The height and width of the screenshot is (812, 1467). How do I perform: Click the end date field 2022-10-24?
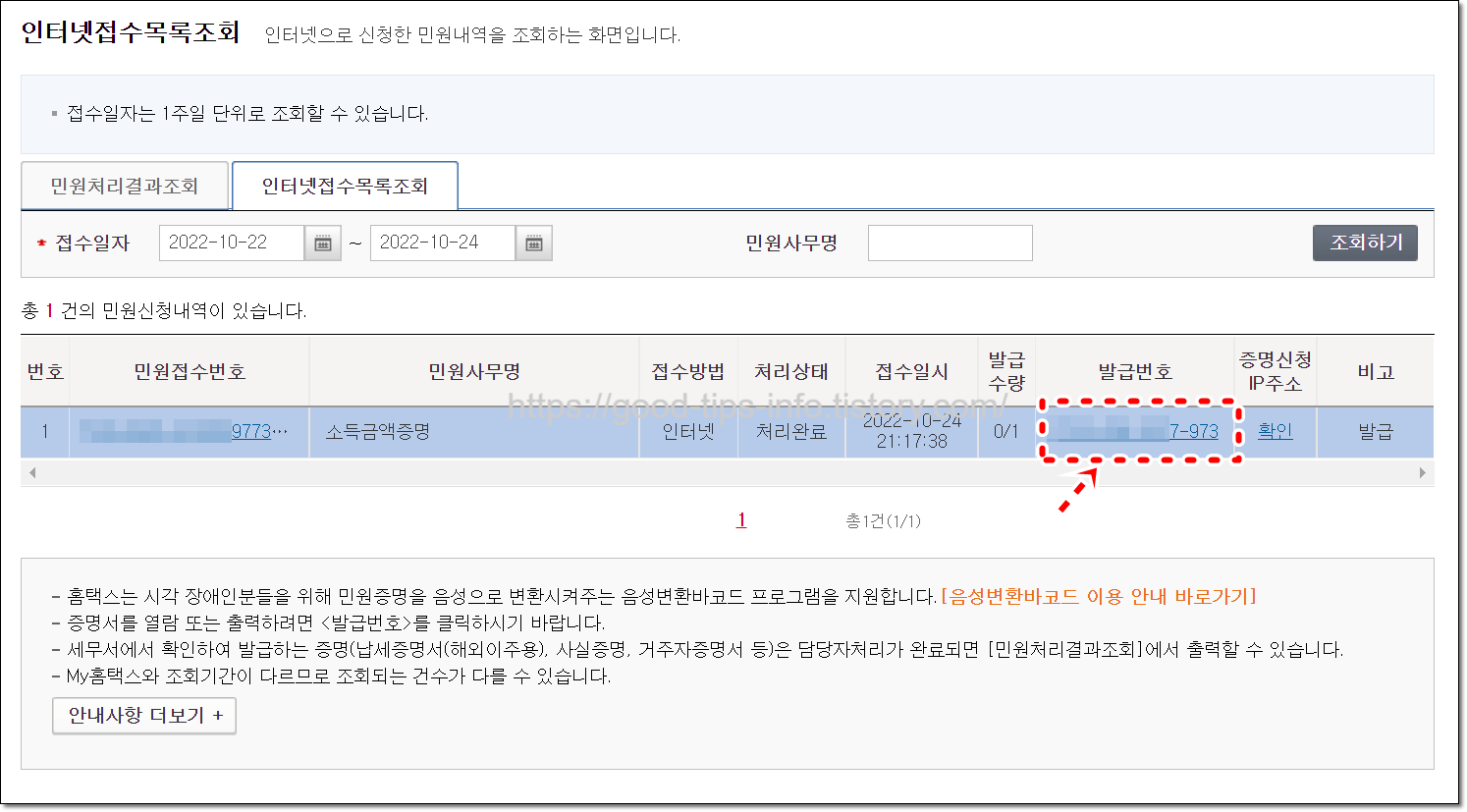[x=443, y=244]
